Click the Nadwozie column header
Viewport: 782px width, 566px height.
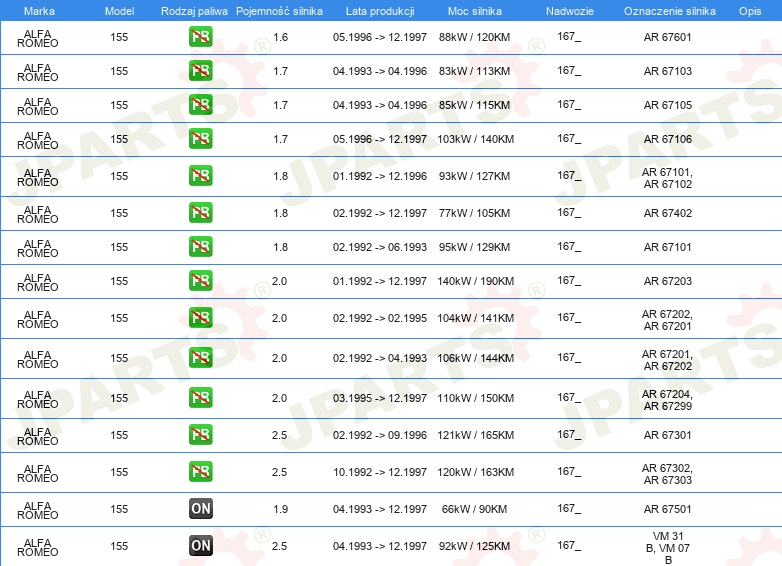[570, 11]
